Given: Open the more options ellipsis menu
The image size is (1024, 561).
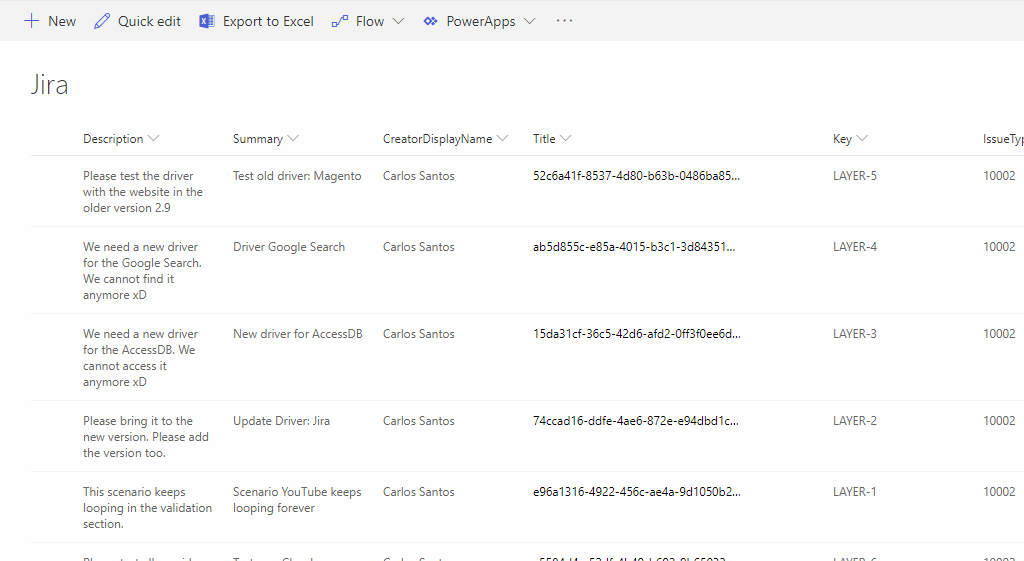Looking at the screenshot, I should (x=564, y=21).
